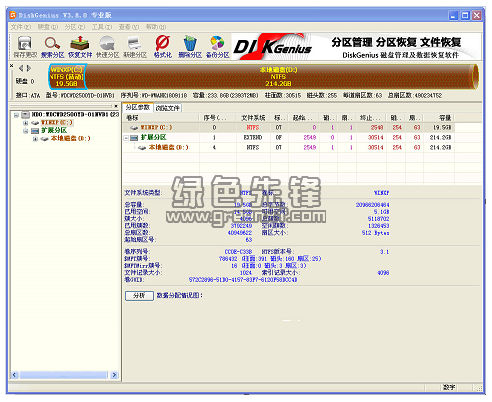Click the 本地磁盘 (D:) drive icon in tree
Screen dimensions: 492x402
click(44, 139)
